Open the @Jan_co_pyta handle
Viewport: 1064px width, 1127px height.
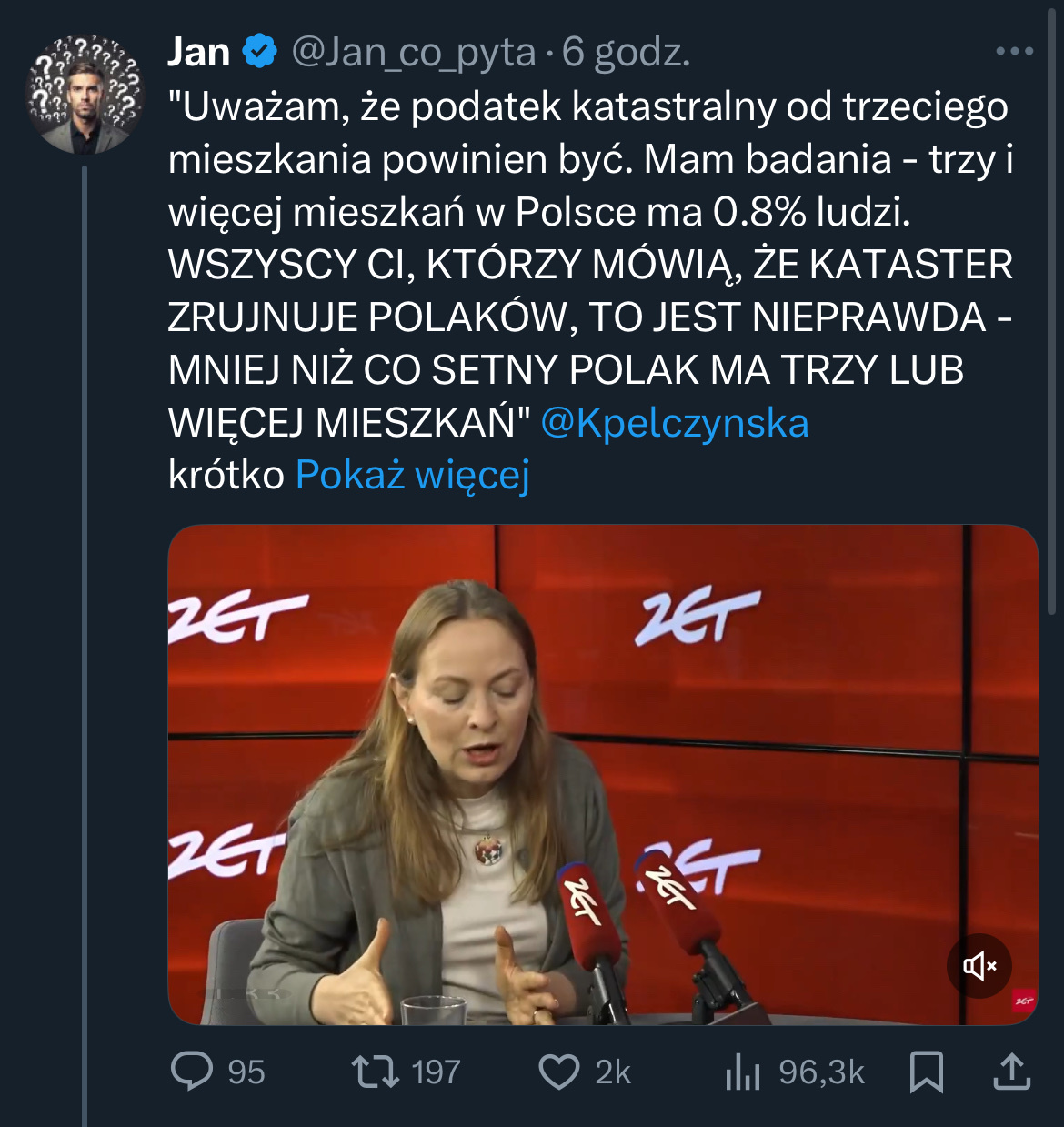414,52
